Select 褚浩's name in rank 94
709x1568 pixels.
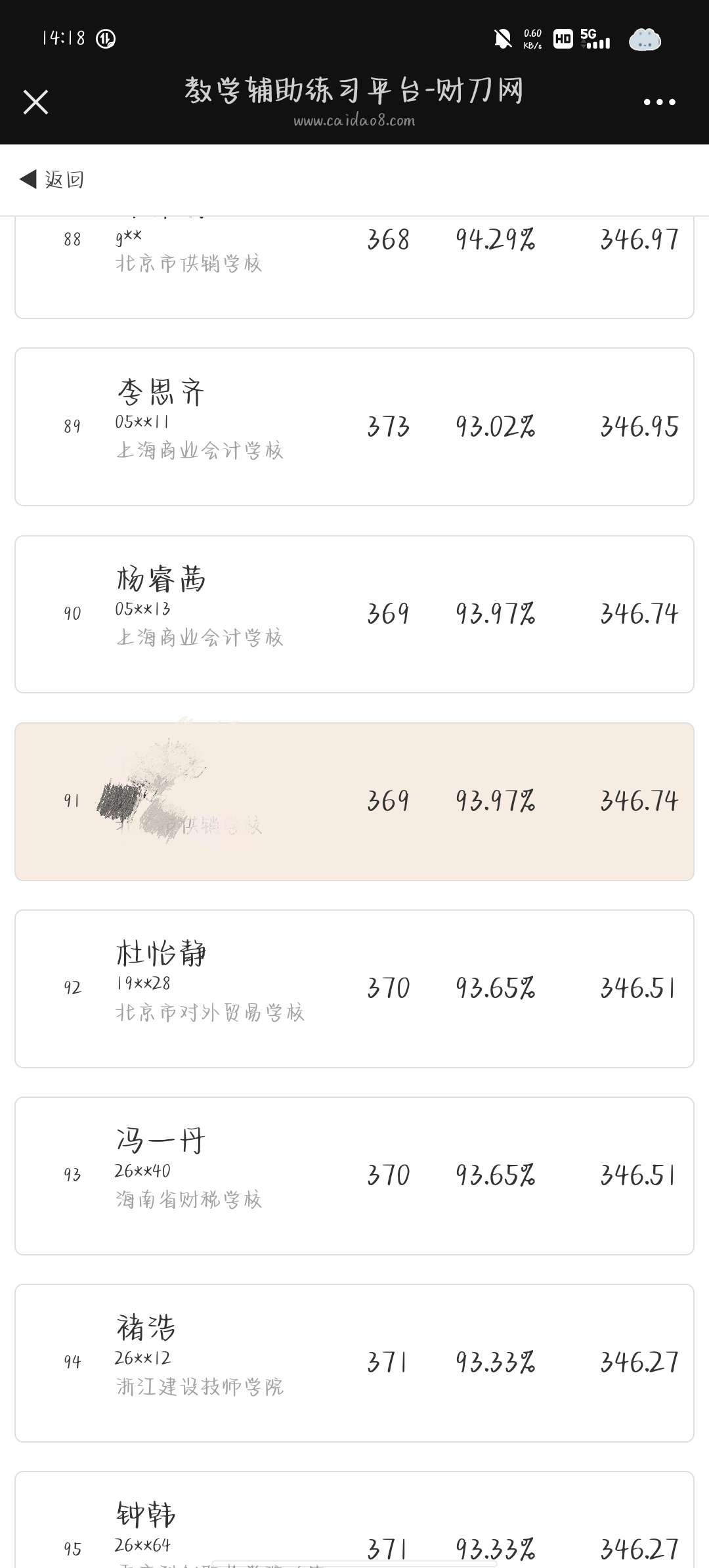tap(146, 1328)
